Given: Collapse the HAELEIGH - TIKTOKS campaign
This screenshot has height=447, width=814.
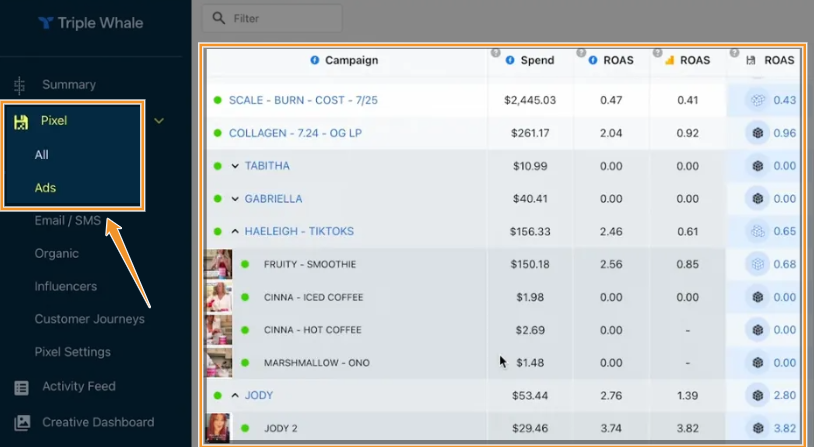Looking at the screenshot, I should [235, 232].
